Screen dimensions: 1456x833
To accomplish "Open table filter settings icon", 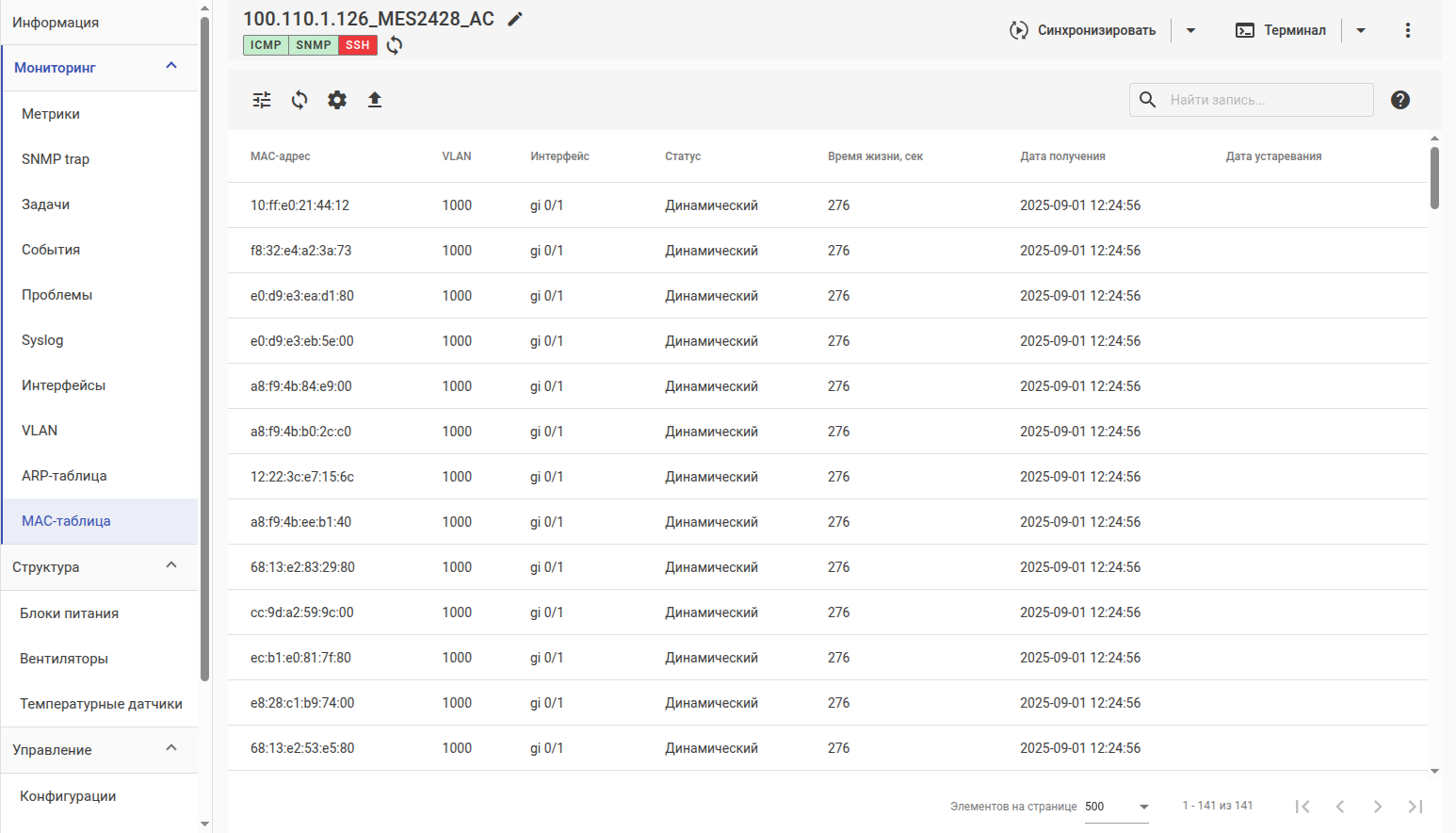I will coord(262,100).
